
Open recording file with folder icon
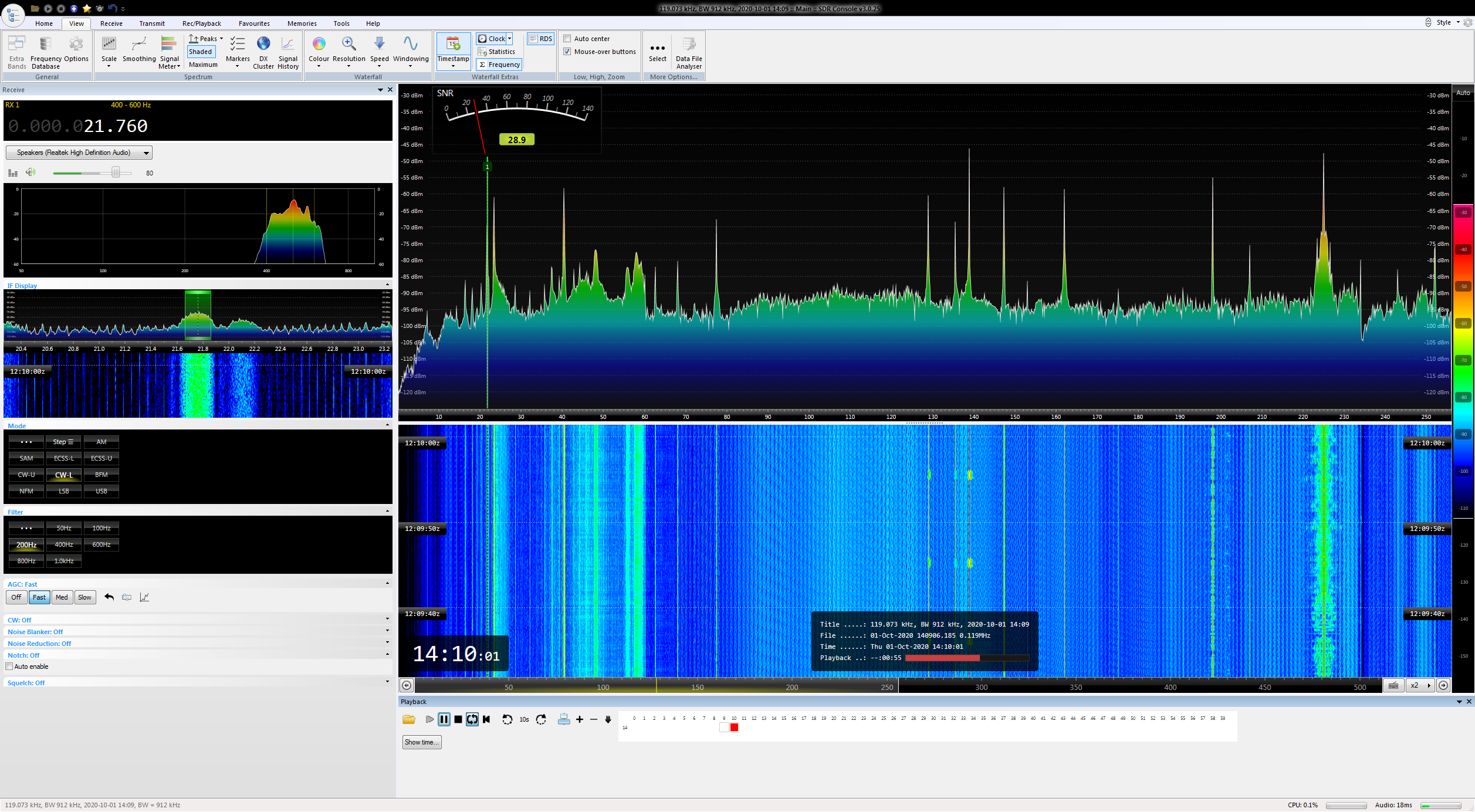pyautogui.click(x=409, y=719)
